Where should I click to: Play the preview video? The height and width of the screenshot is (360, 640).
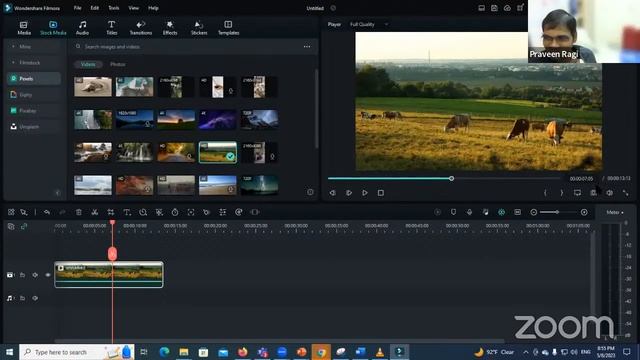coord(364,193)
